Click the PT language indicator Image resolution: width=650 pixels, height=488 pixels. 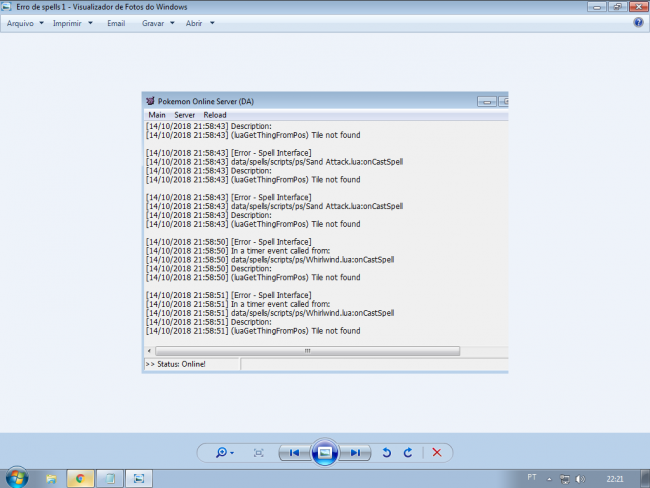532,477
